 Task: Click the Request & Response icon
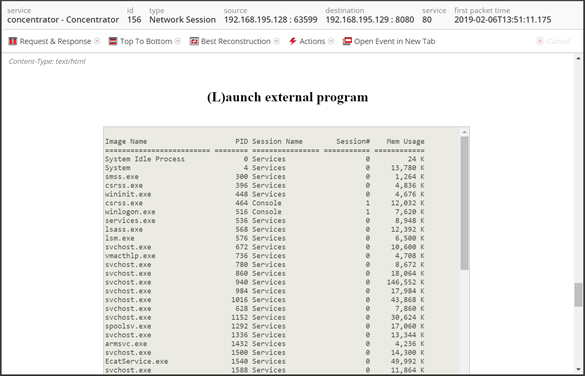[13, 41]
